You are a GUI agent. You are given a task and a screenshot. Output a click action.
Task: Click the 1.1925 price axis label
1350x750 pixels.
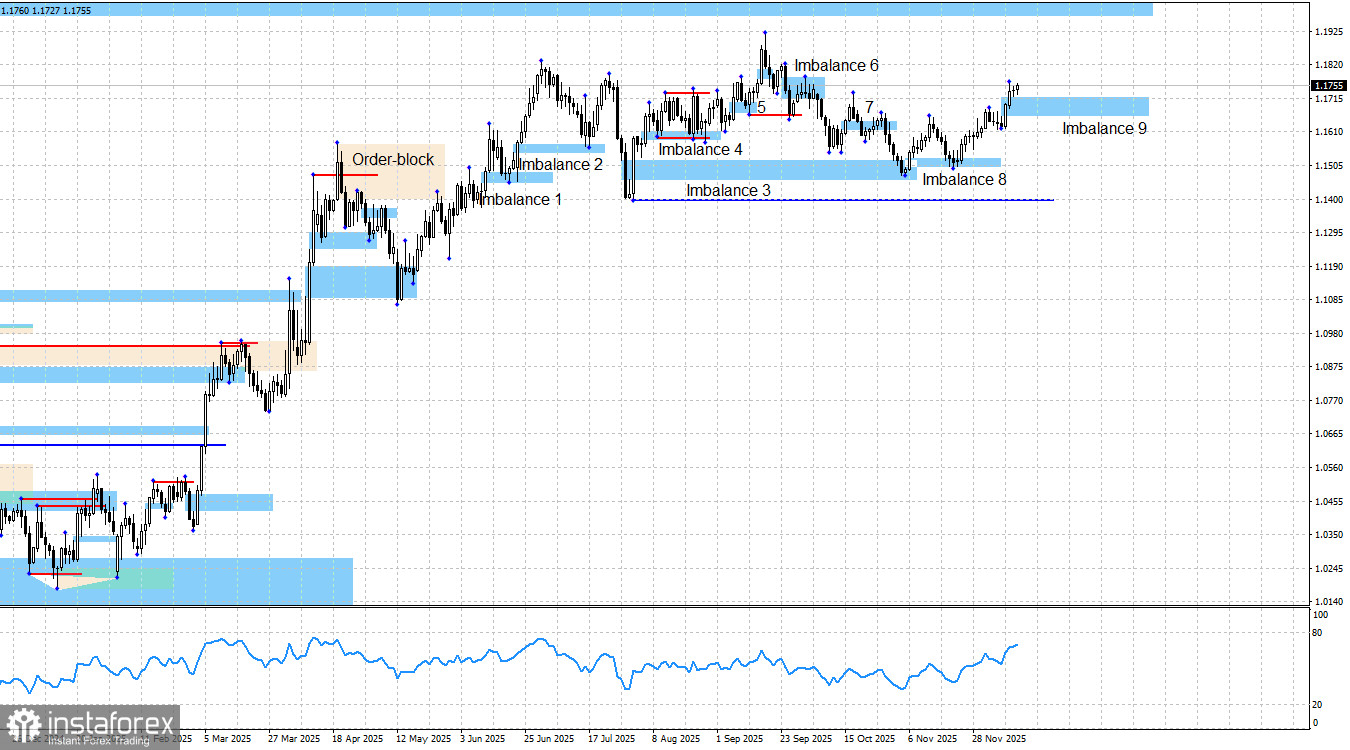click(x=1329, y=32)
